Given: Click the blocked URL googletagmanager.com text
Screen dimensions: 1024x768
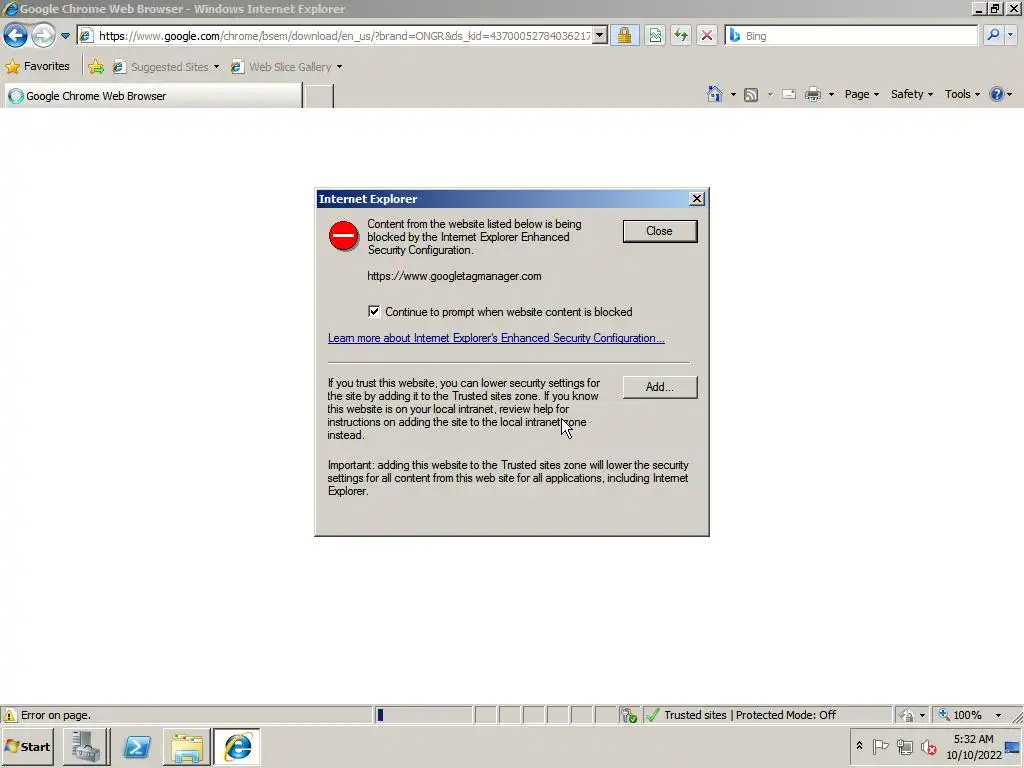Looking at the screenshot, I should [x=454, y=276].
